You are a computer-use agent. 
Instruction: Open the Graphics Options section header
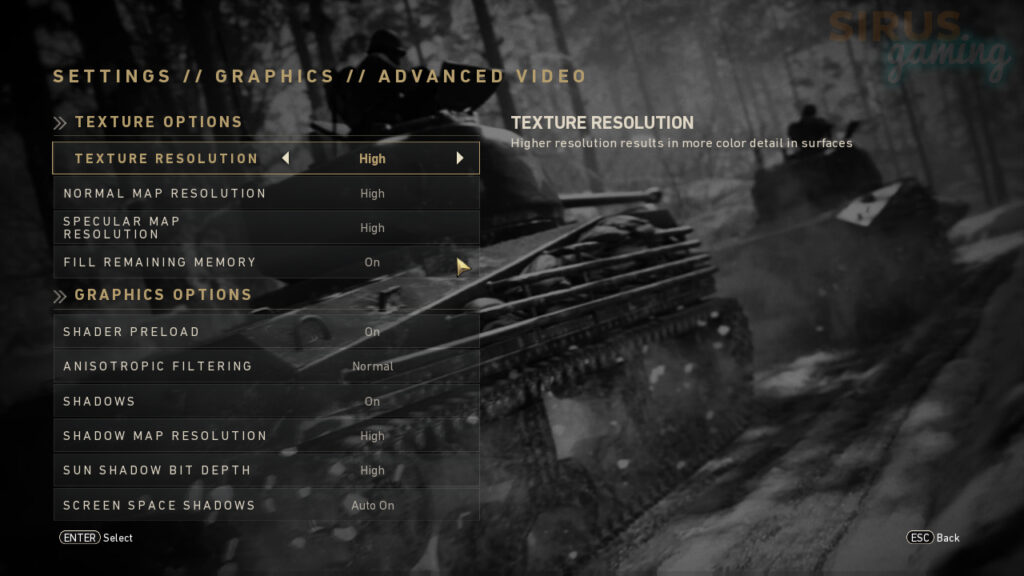coord(163,295)
